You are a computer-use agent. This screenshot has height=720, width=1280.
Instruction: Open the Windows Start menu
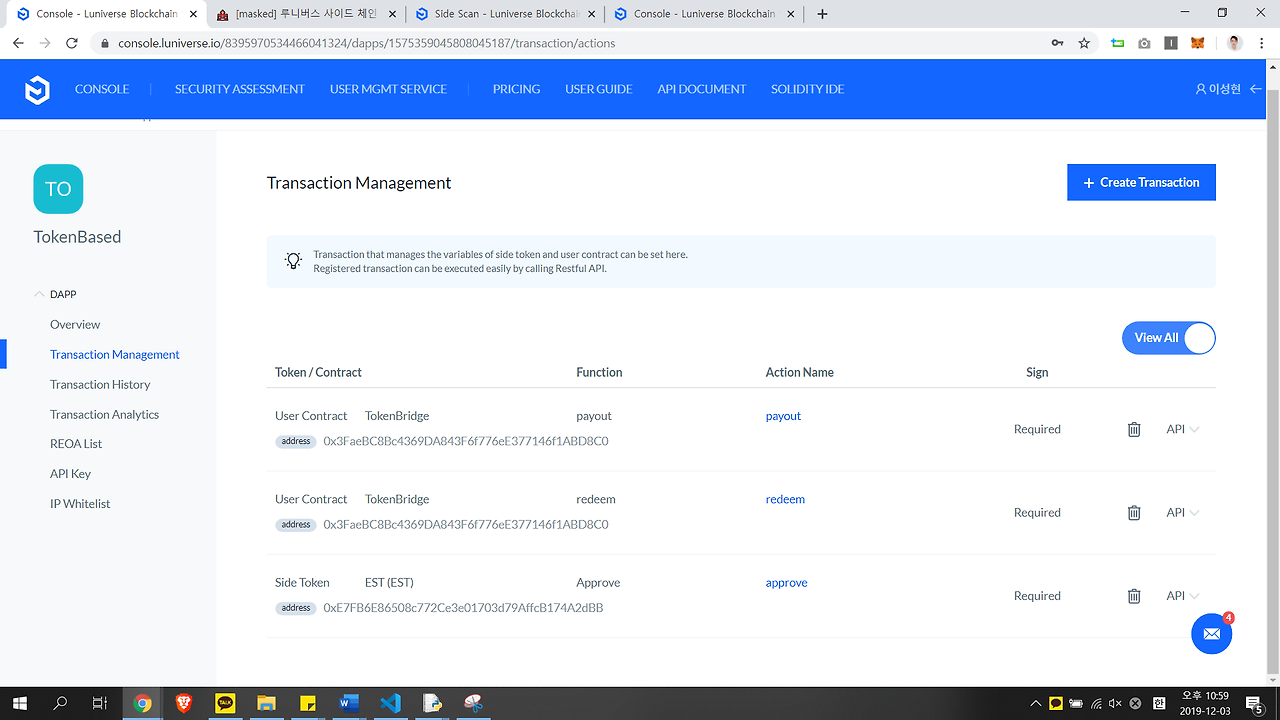(20, 703)
